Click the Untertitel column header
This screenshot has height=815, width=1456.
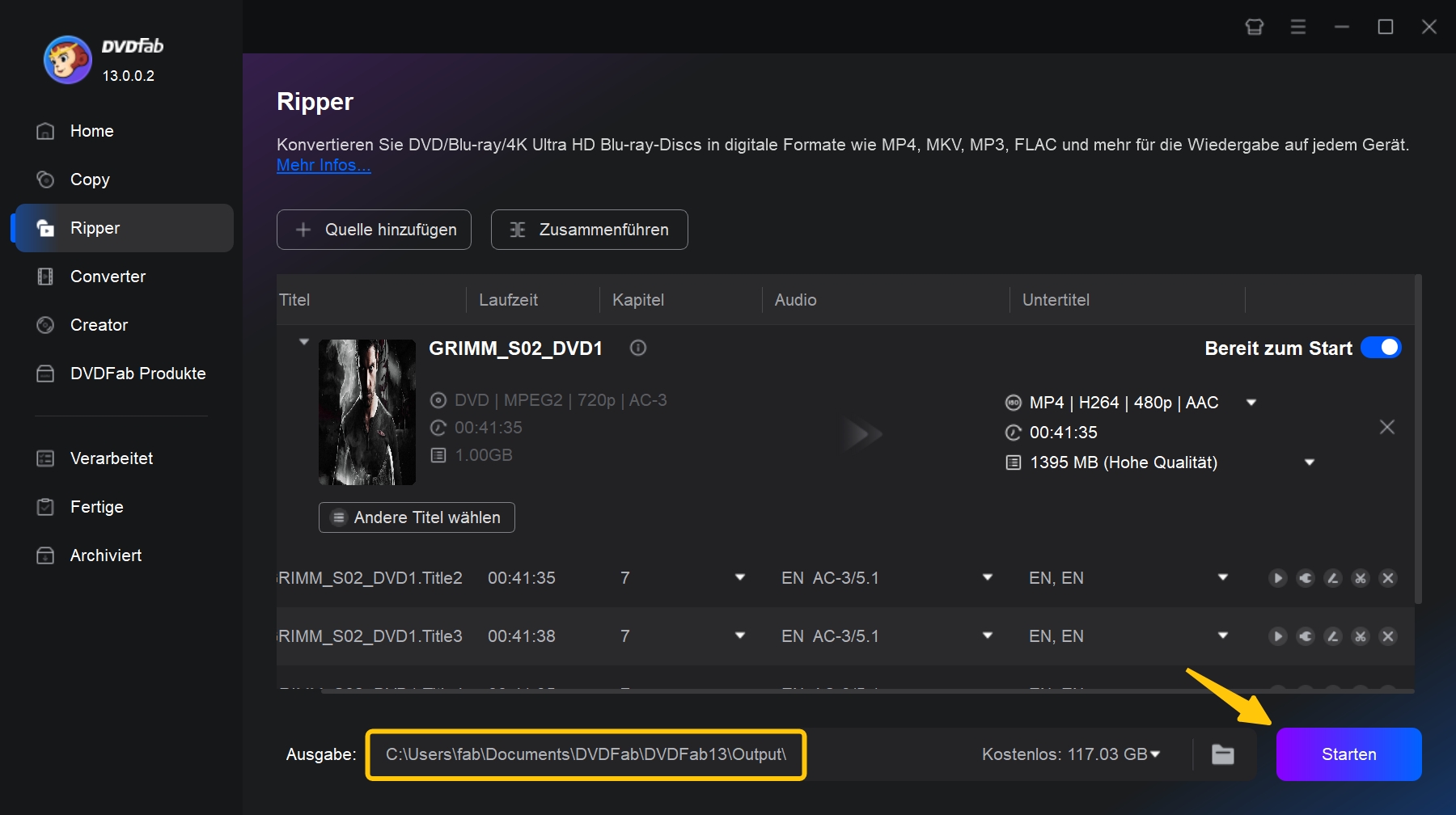[x=1056, y=300]
